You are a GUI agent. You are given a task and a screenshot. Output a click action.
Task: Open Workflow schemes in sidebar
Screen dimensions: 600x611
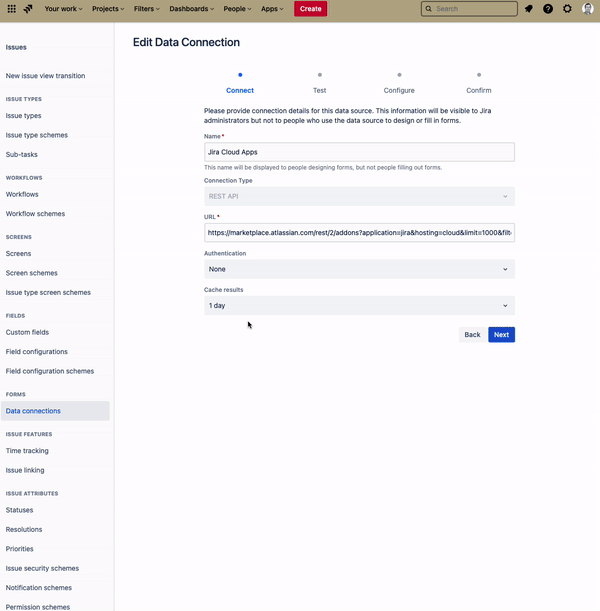[35, 214]
